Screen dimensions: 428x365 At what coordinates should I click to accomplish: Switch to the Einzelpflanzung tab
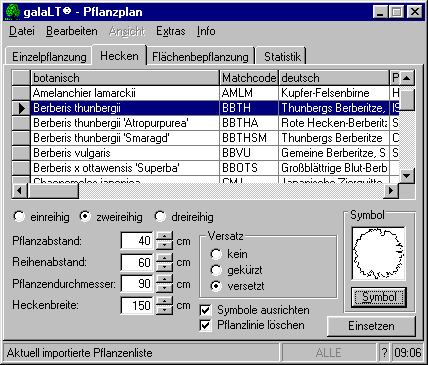click(x=49, y=56)
